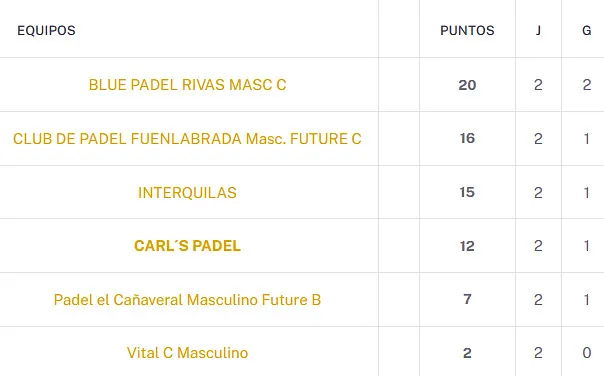This screenshot has width=604, height=376.
Task: Click the J column header
Action: pos(539,30)
